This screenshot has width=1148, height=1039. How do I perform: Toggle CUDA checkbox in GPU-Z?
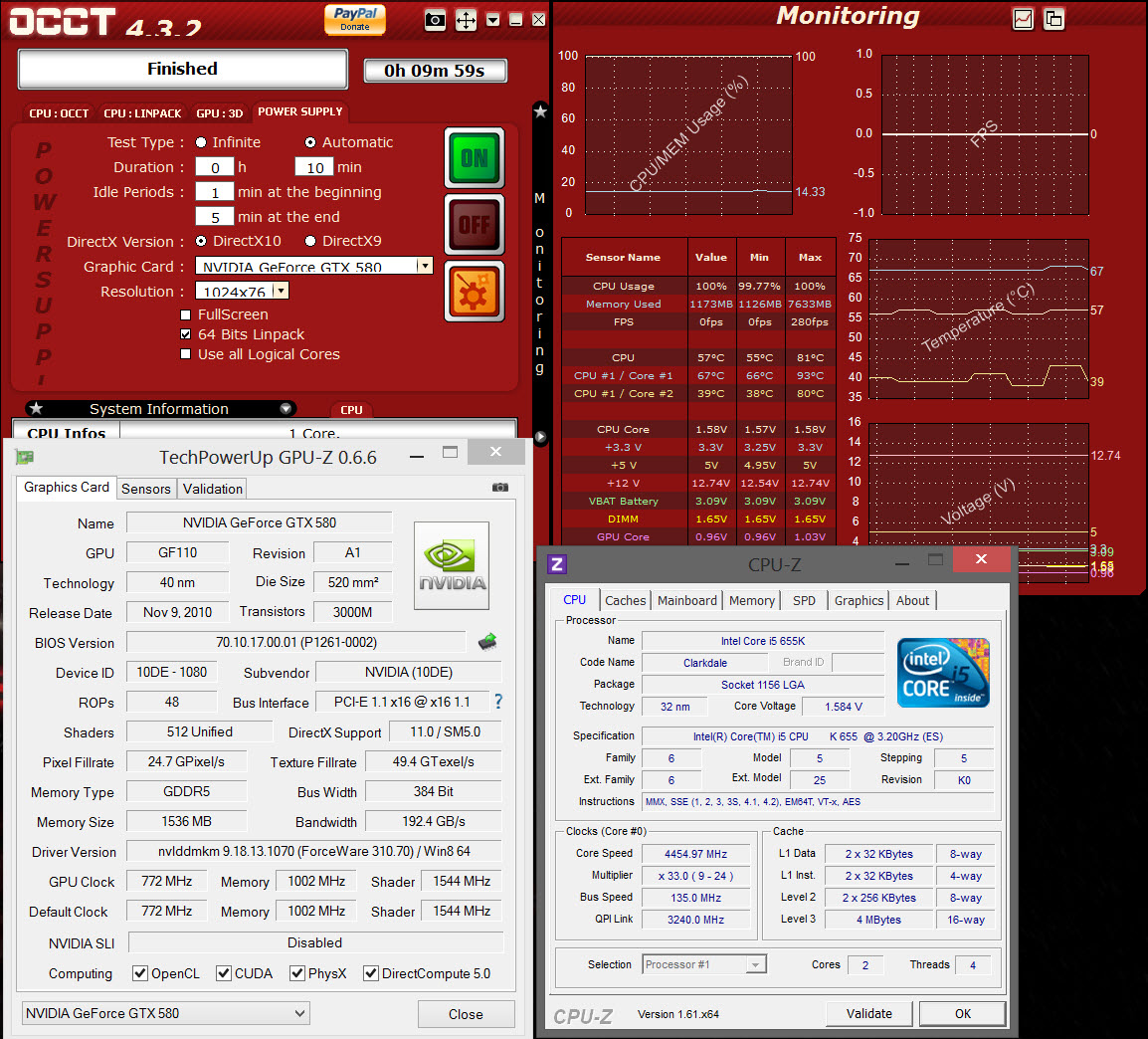[x=224, y=973]
